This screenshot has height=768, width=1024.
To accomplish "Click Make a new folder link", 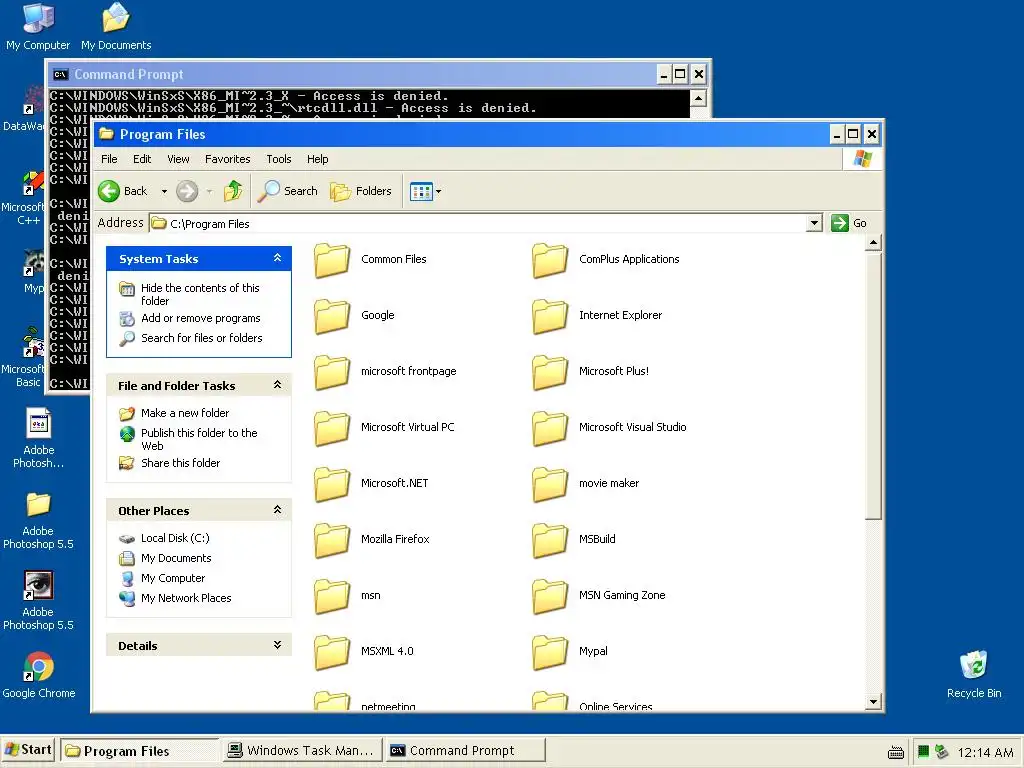I will pyautogui.click(x=185, y=413).
